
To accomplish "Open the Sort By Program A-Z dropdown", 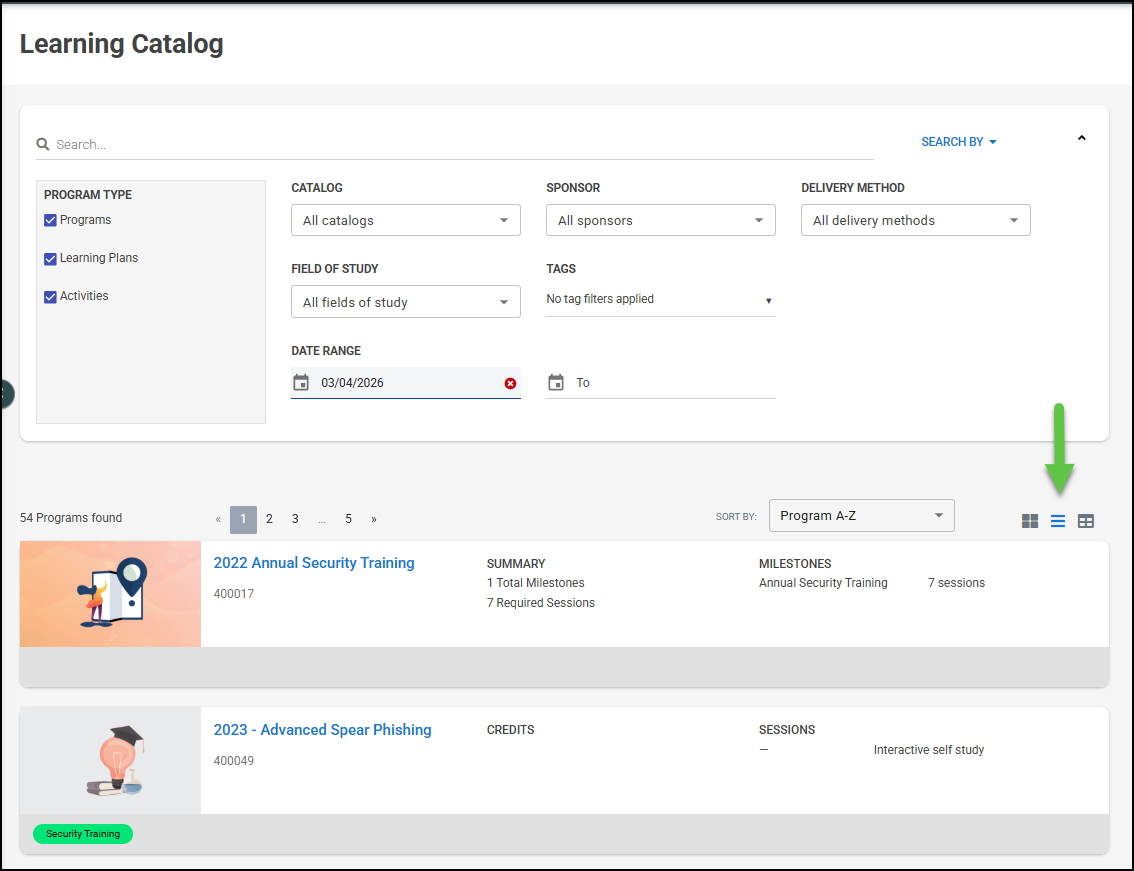I will pyautogui.click(x=861, y=516).
